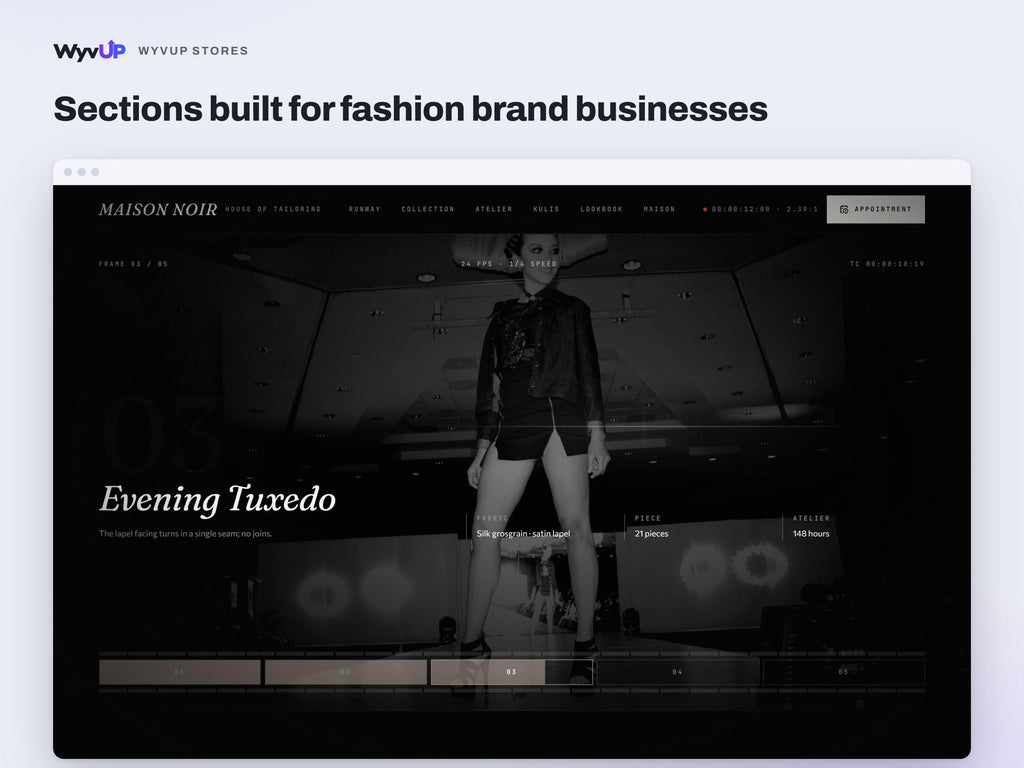Click the 'FRAME 03 / 05' label
This screenshot has height=768, width=1024.
point(133,264)
